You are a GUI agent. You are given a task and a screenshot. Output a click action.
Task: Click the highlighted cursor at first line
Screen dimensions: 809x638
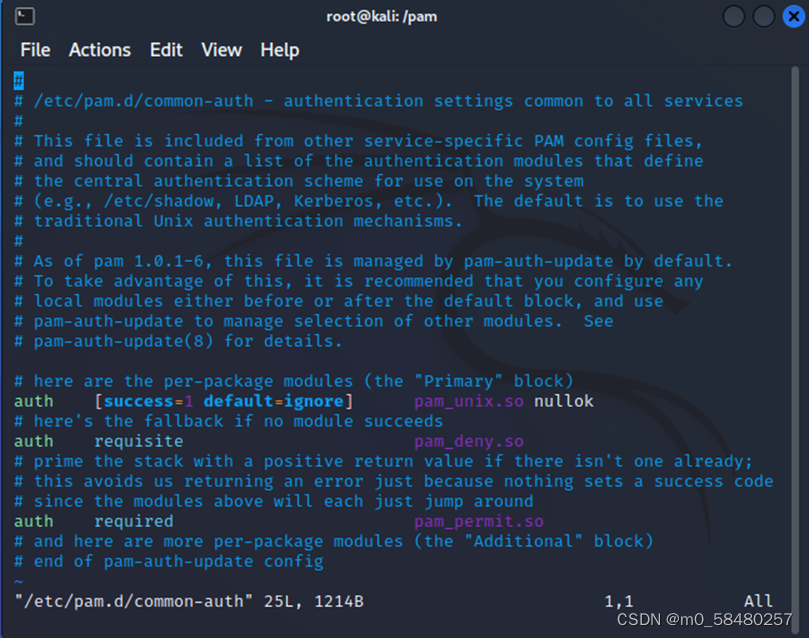point(19,81)
